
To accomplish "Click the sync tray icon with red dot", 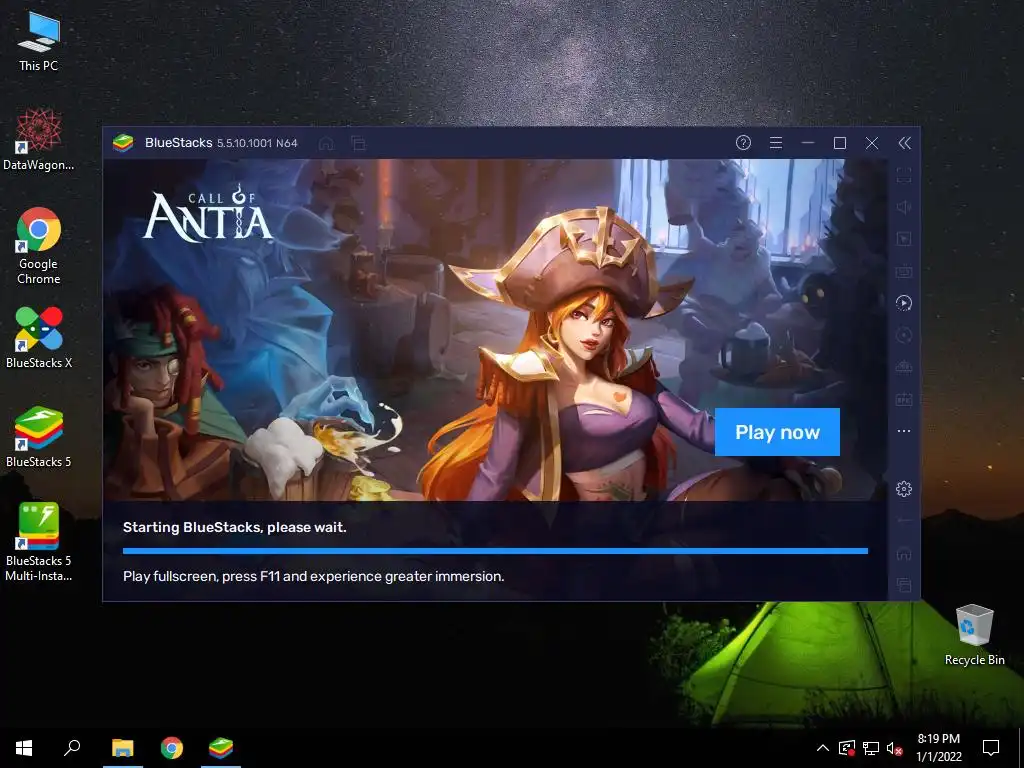I will click(847, 748).
